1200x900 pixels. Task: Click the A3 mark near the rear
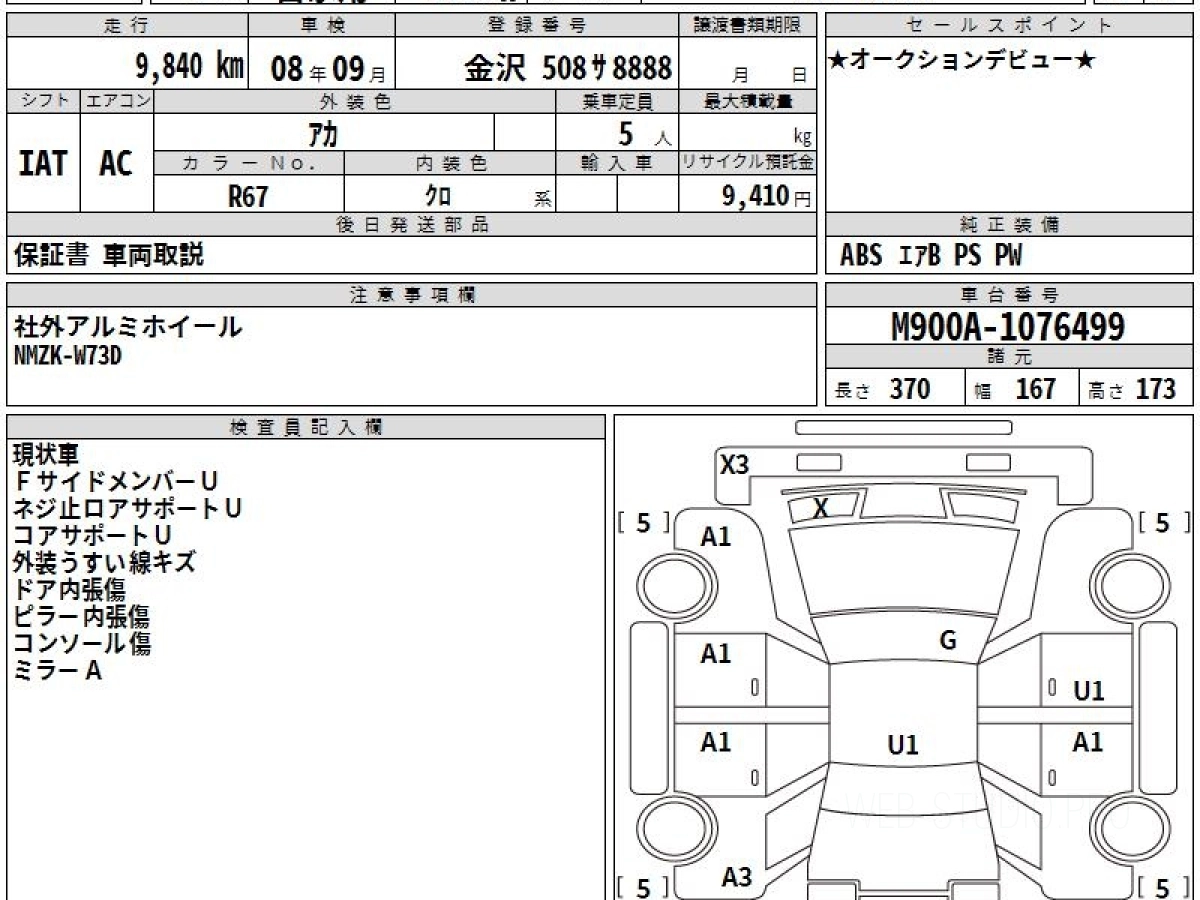pos(736,877)
